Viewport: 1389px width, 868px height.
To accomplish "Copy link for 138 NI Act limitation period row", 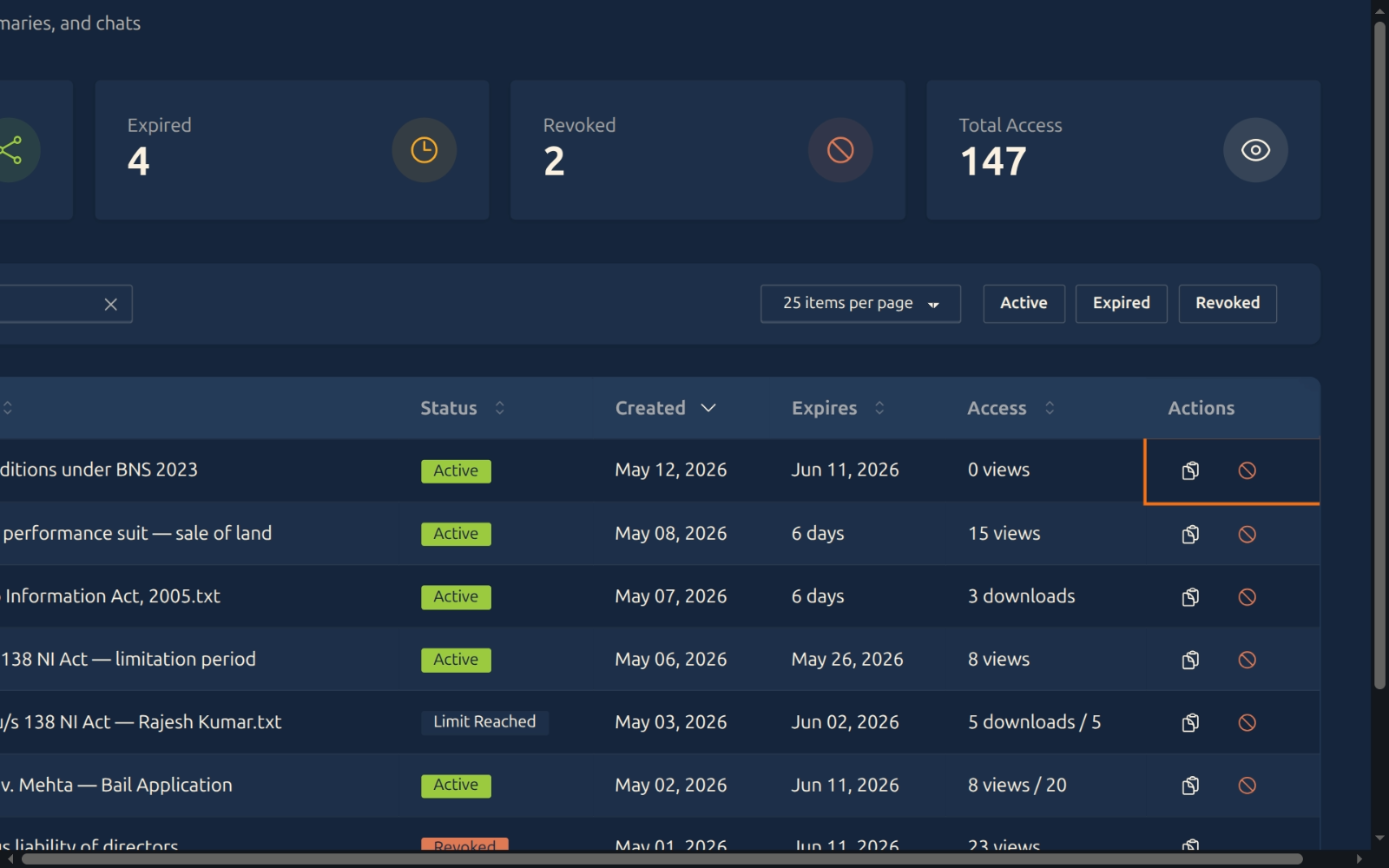I will pos(1190,660).
